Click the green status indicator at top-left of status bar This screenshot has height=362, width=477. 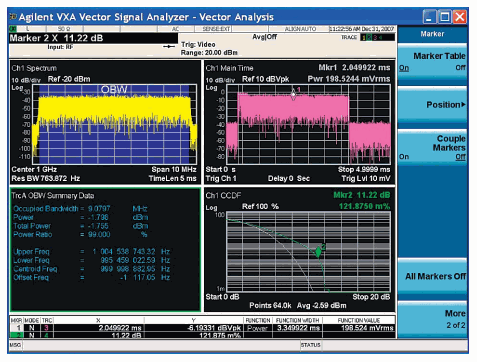pyautogui.click(x=13, y=29)
